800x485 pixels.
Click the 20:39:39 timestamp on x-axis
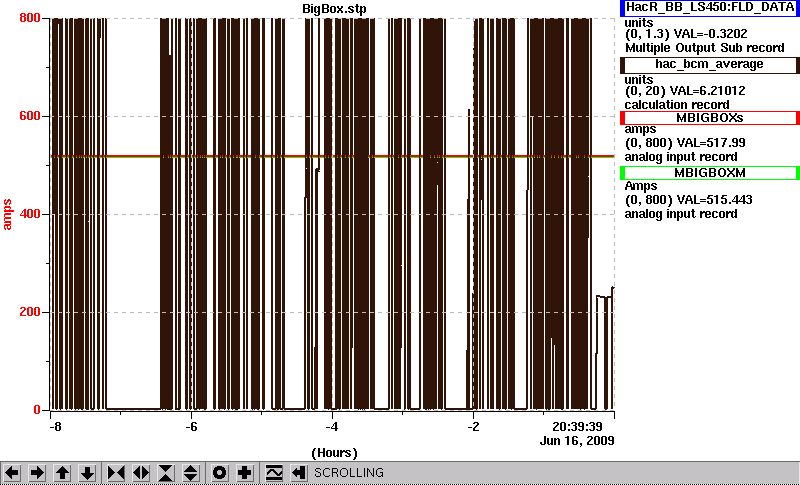578,426
